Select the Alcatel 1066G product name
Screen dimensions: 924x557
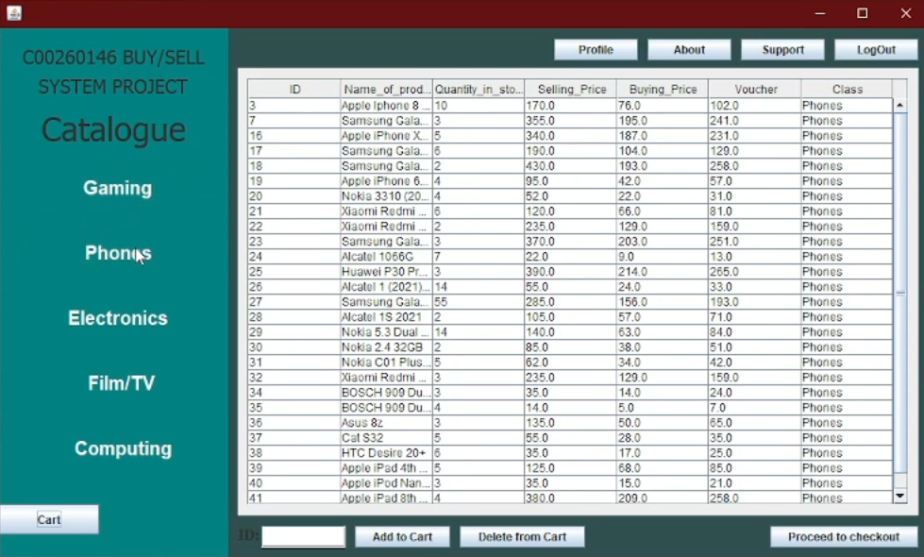click(386, 256)
